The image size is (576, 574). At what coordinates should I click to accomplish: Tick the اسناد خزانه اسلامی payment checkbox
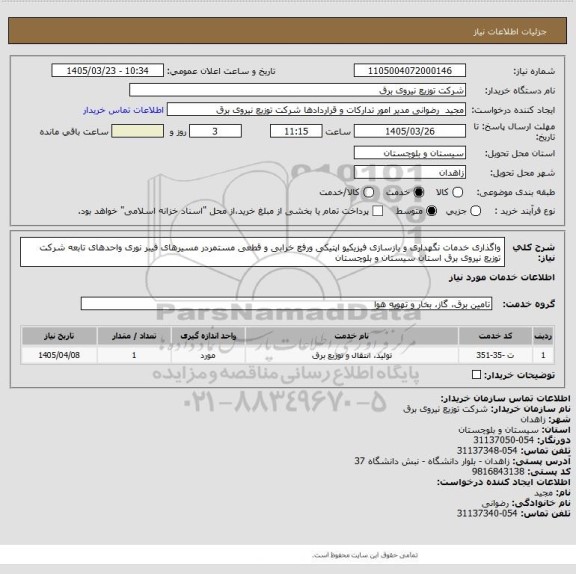(377, 211)
